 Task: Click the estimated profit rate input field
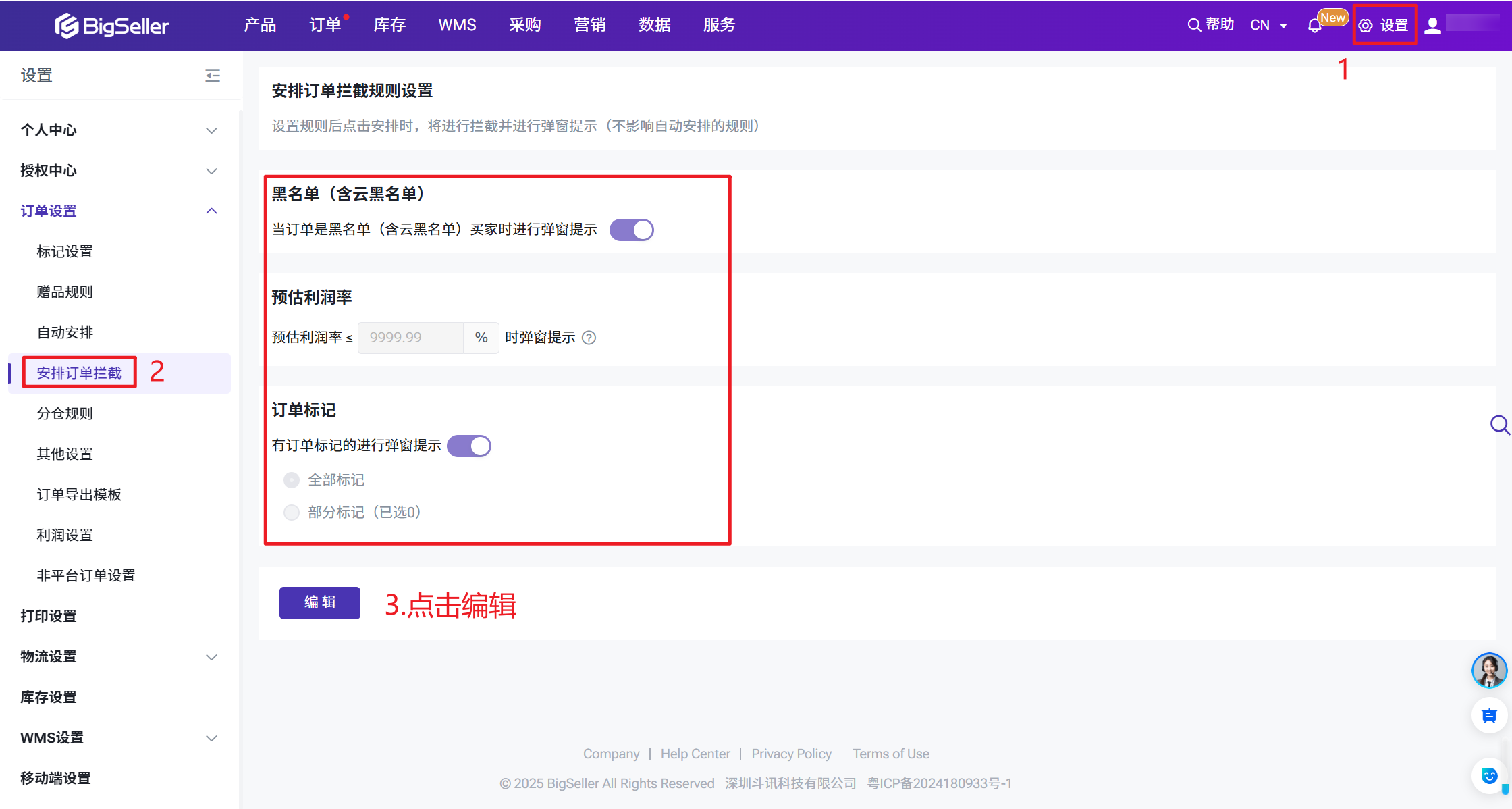coord(410,338)
